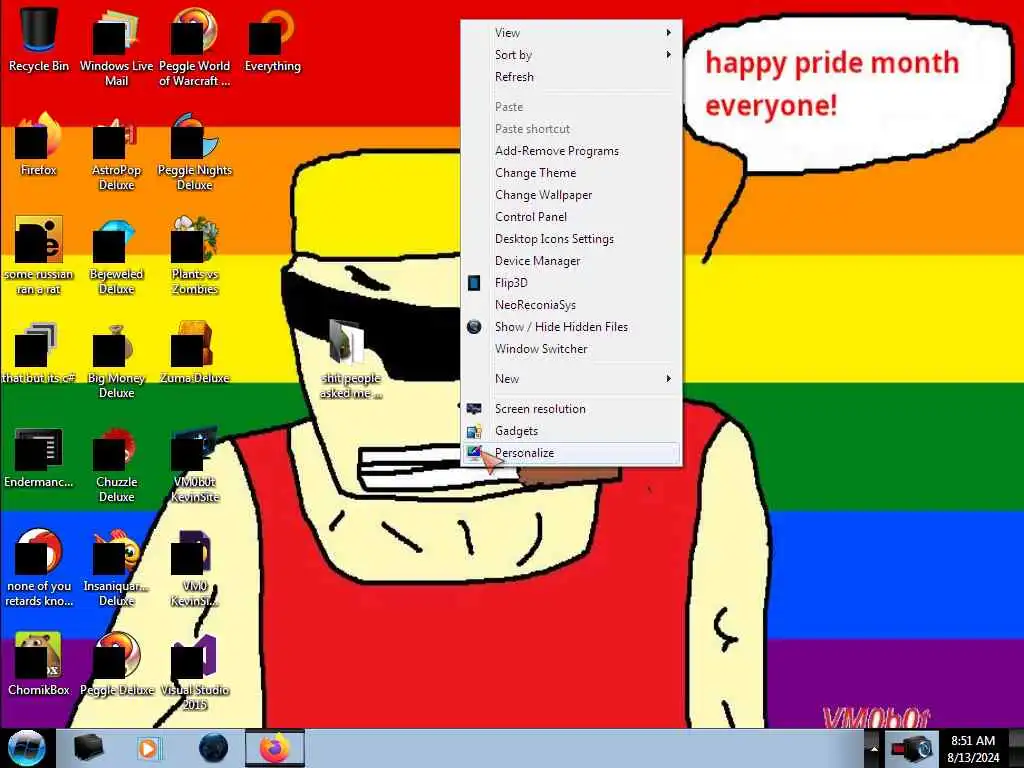This screenshot has width=1024, height=768.
Task: Select Zuma Deluxe desktop icon
Action: [x=194, y=353]
